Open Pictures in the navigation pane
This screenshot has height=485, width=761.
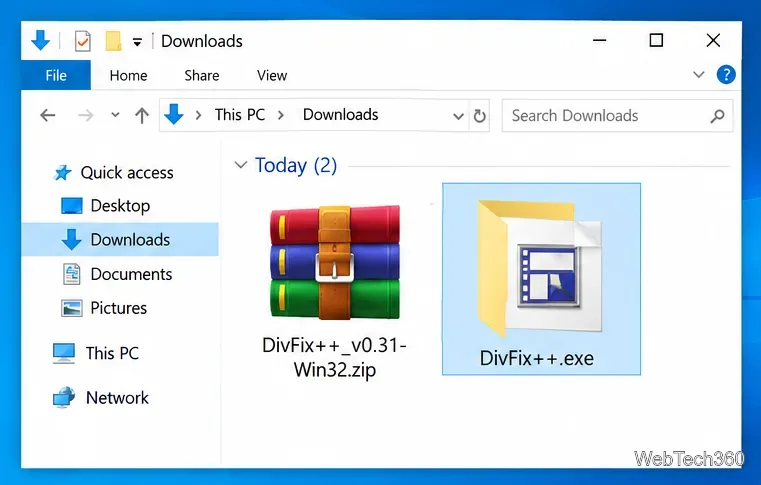(118, 308)
